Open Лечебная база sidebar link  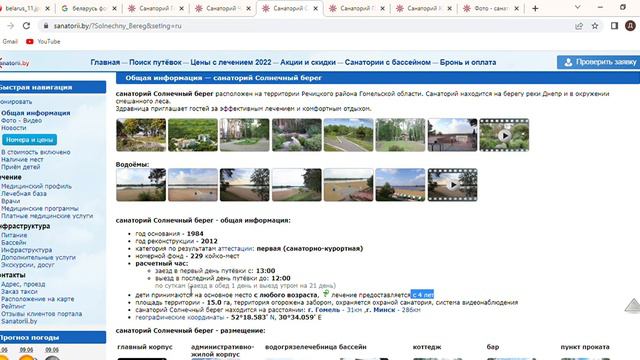[24, 193]
